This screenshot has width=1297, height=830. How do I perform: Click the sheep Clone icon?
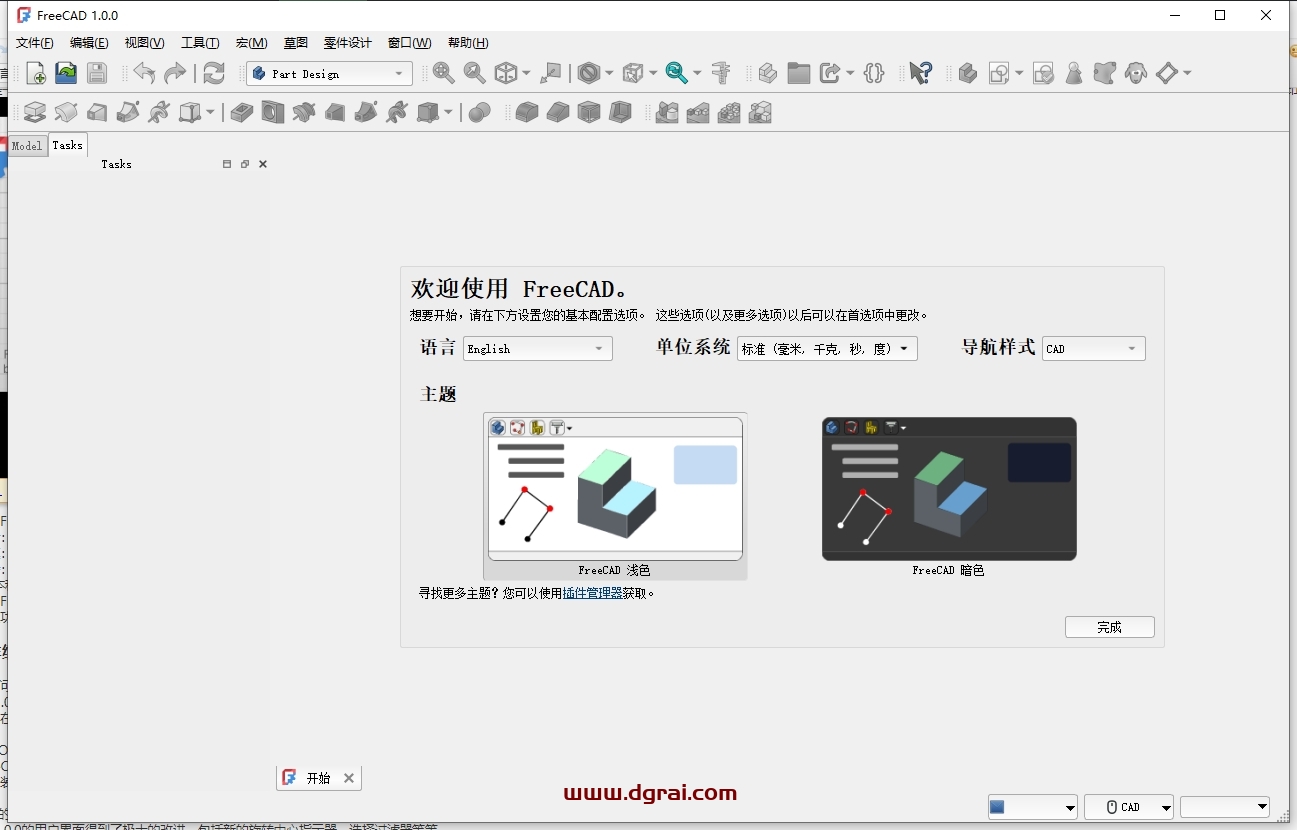[x=1136, y=73]
